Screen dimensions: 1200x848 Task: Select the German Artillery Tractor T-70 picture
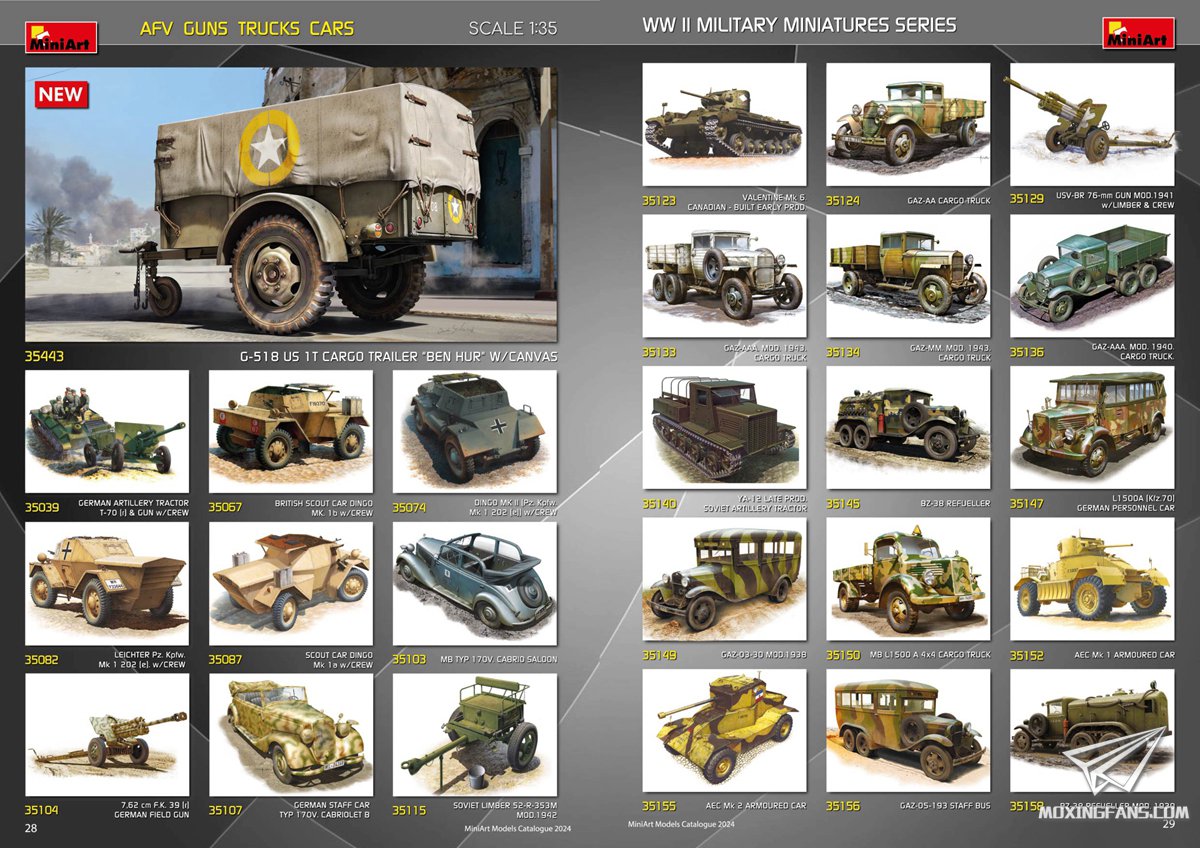click(x=107, y=432)
